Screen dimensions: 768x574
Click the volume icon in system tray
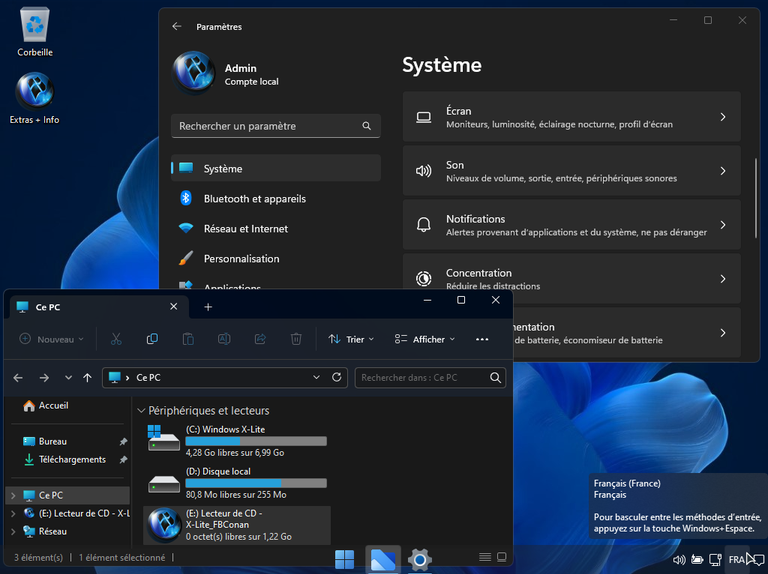point(680,559)
